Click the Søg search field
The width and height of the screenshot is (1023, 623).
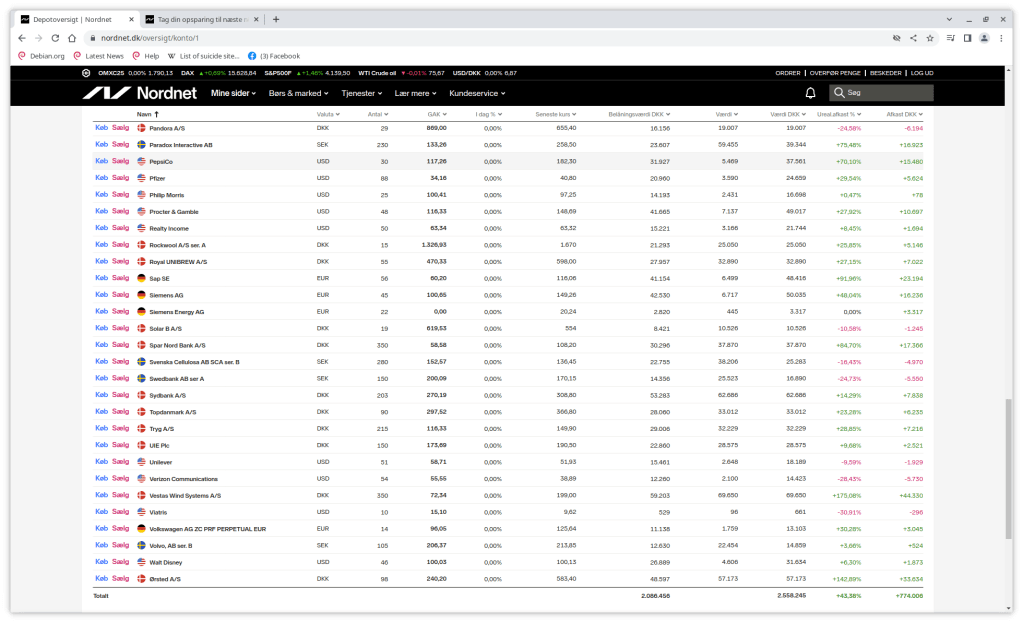pyautogui.click(x=885, y=93)
